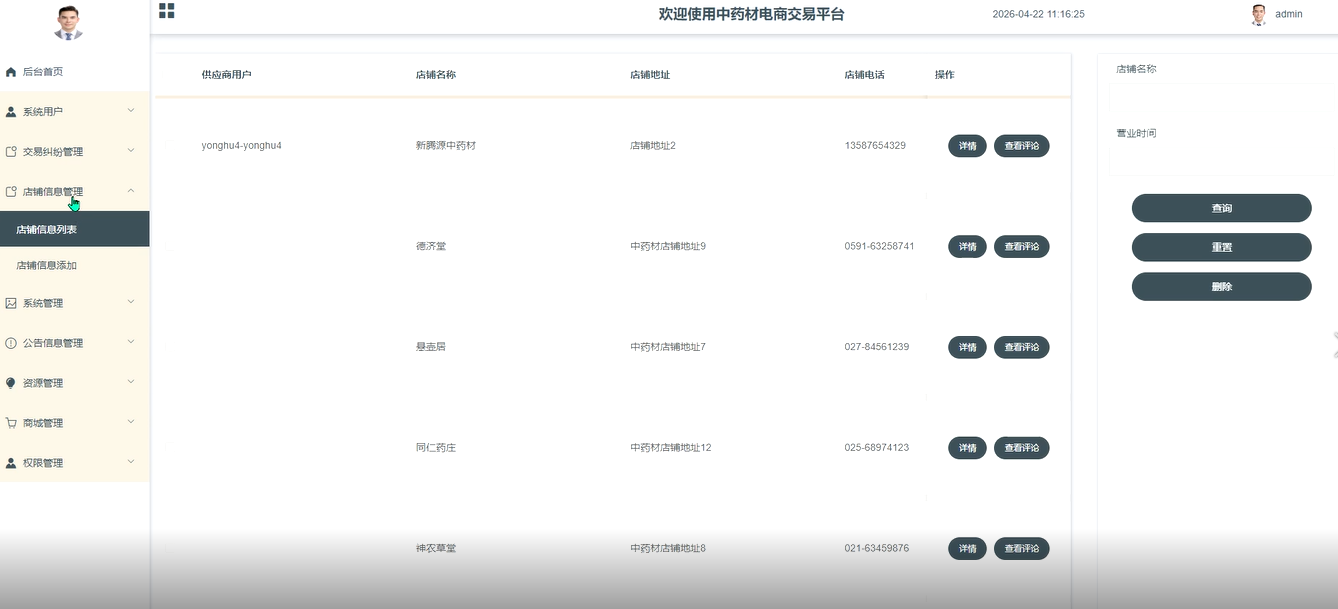This screenshot has height=609, width=1338.
Task: Open 系统用户 menu item
Action: click(75, 112)
